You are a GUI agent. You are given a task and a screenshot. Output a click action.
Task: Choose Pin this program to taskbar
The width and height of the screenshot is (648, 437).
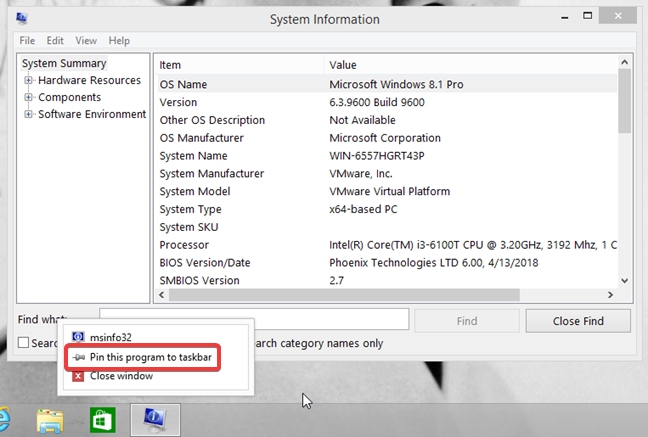[143, 357]
